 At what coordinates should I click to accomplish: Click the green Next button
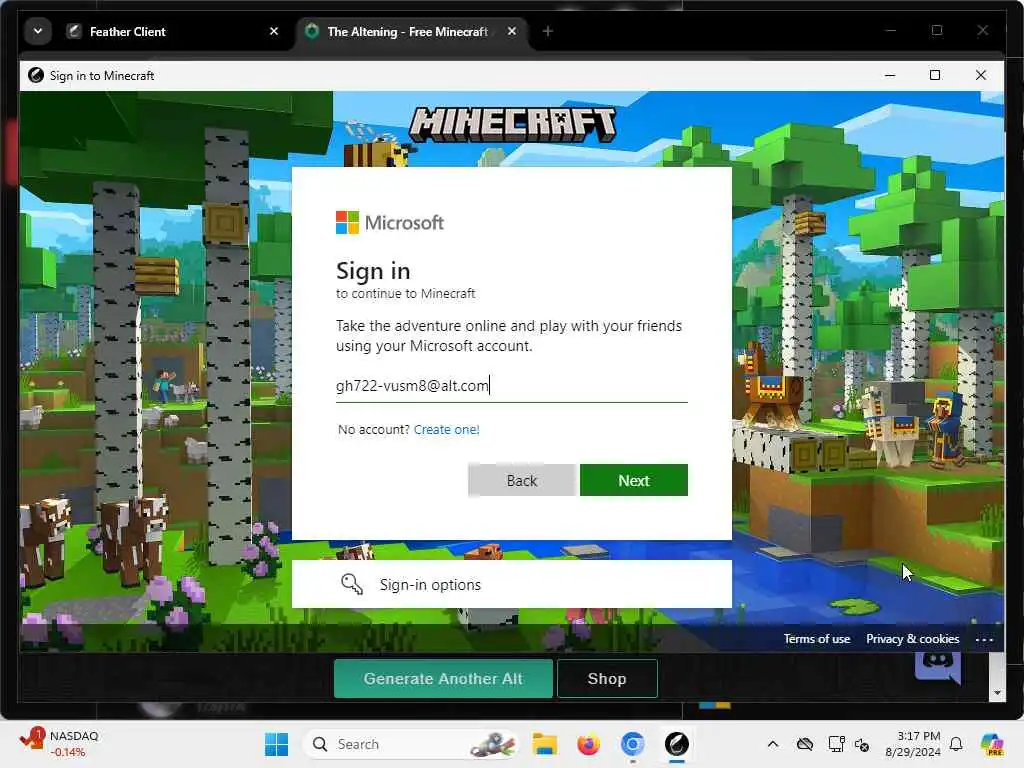pos(633,480)
